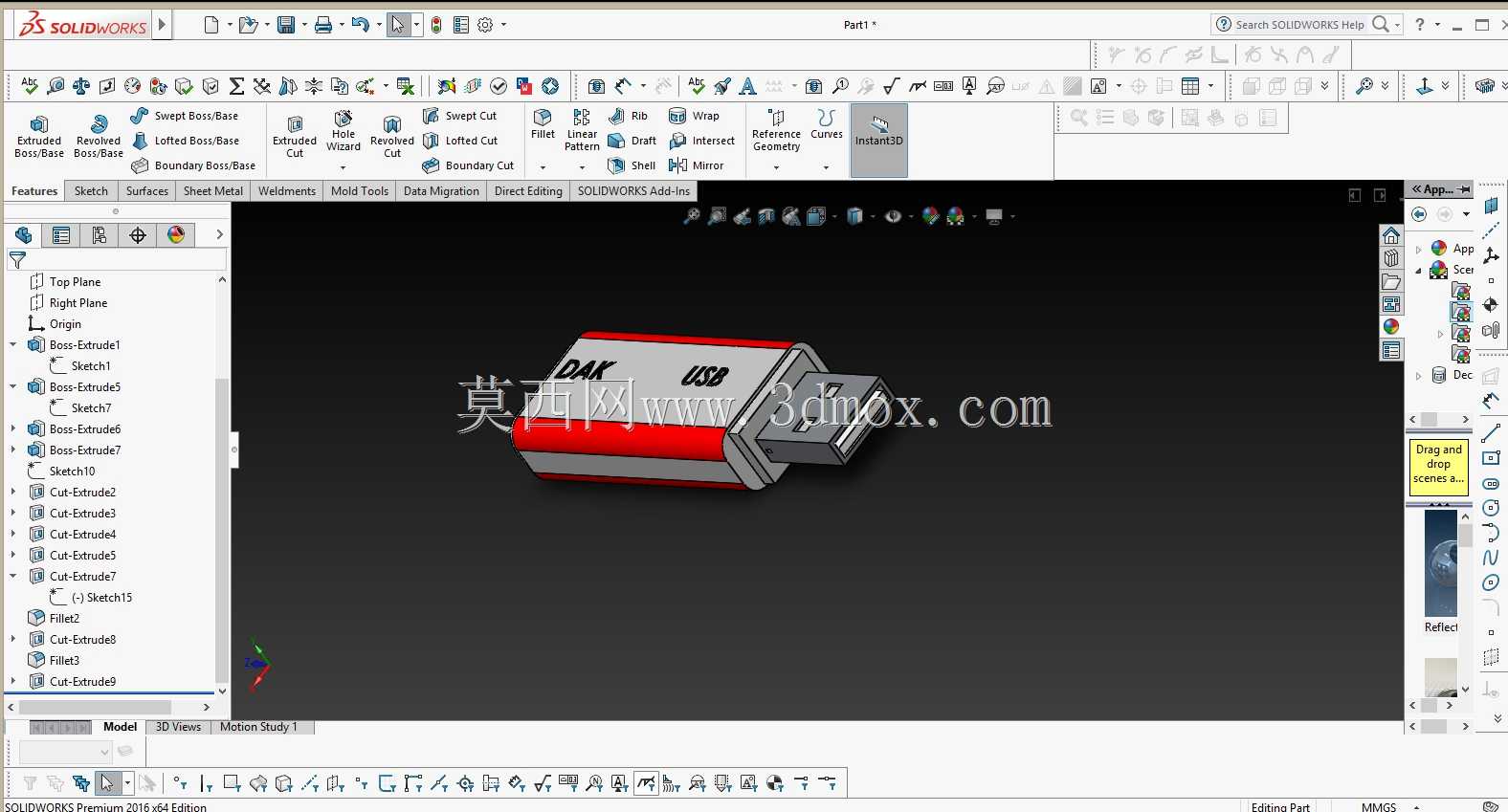Open the Hole Wizard tool
Image resolution: width=1508 pixels, height=812 pixels.
tap(344, 131)
